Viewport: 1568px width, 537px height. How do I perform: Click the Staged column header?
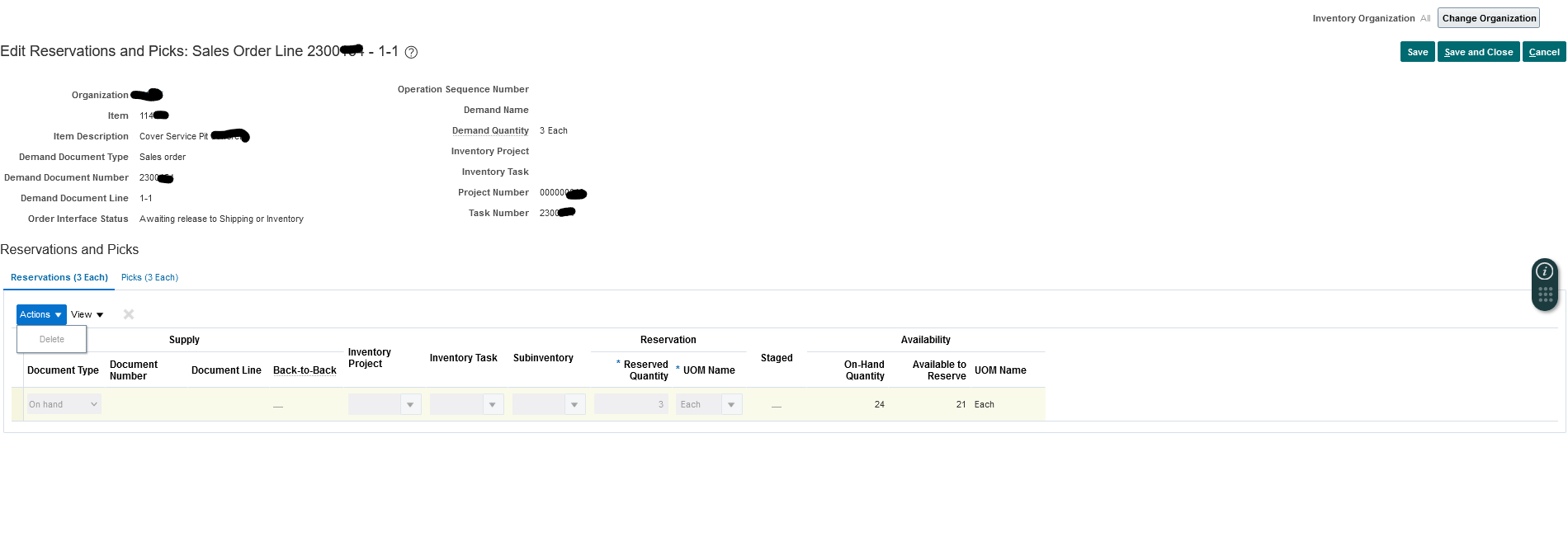(x=777, y=358)
